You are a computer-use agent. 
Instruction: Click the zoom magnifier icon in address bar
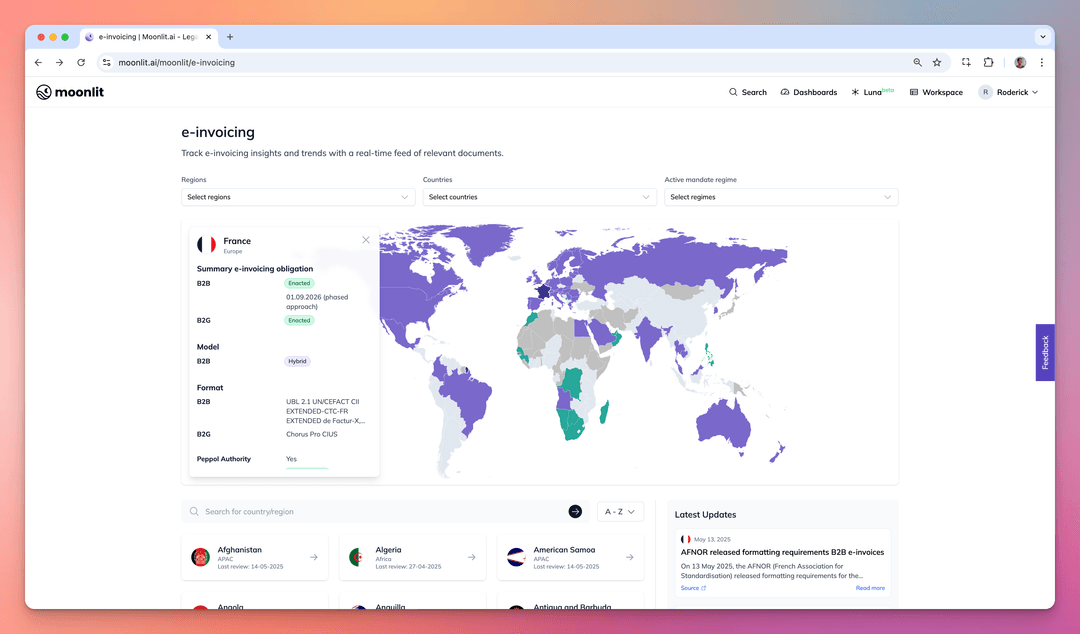[917, 62]
